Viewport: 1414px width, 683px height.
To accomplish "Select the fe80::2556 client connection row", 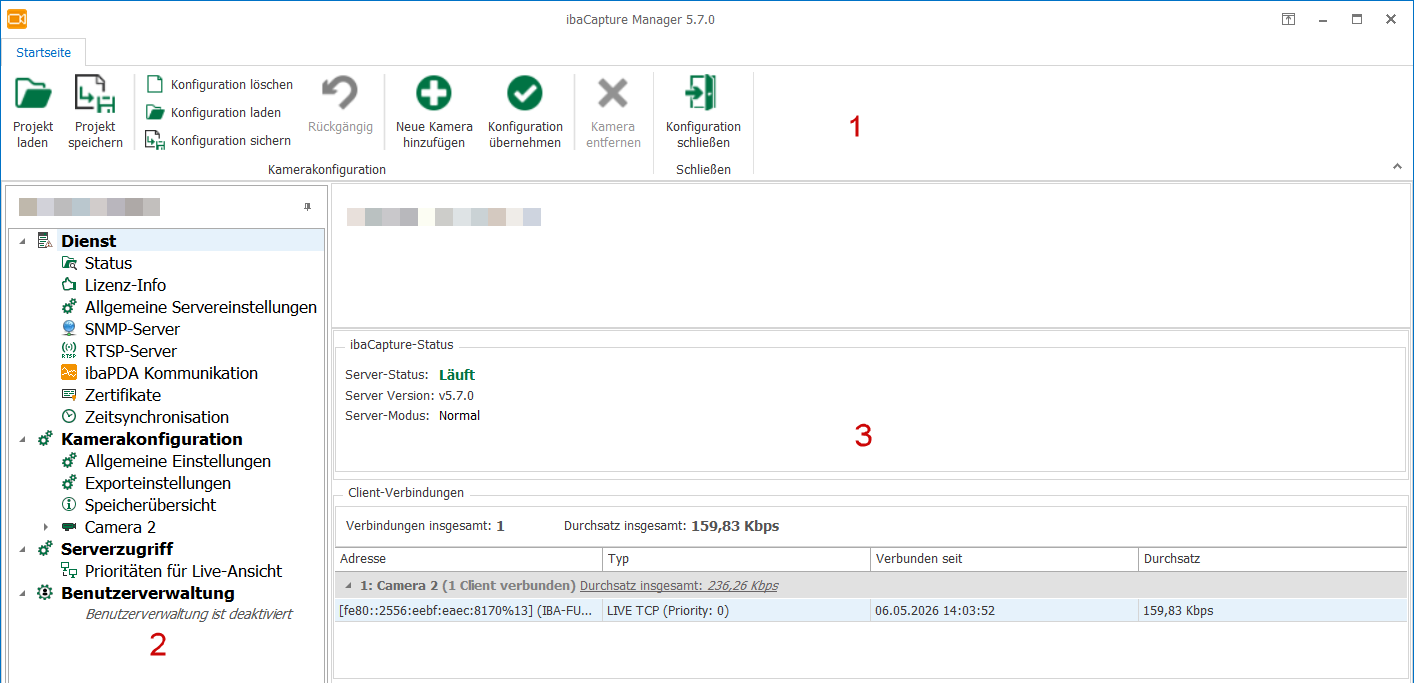I will pyautogui.click(x=871, y=610).
